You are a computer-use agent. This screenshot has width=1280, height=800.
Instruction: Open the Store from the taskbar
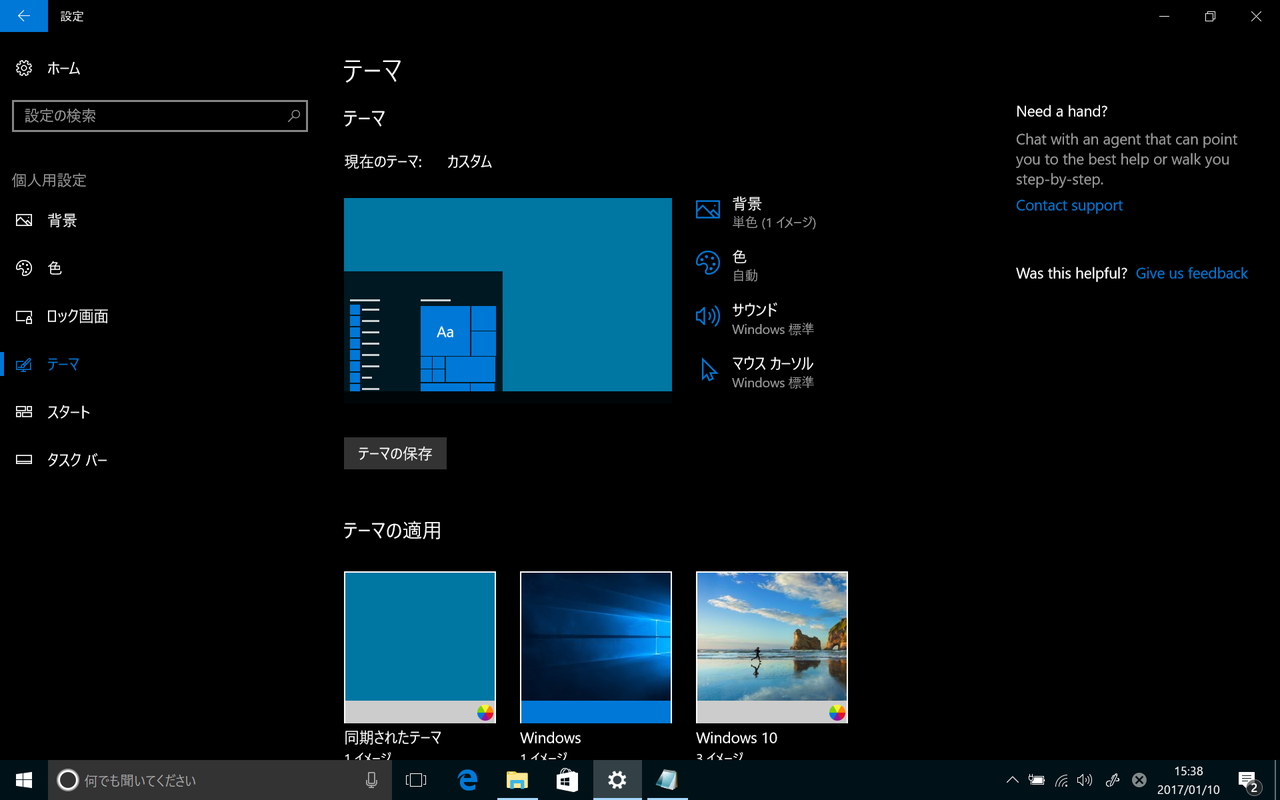point(567,780)
